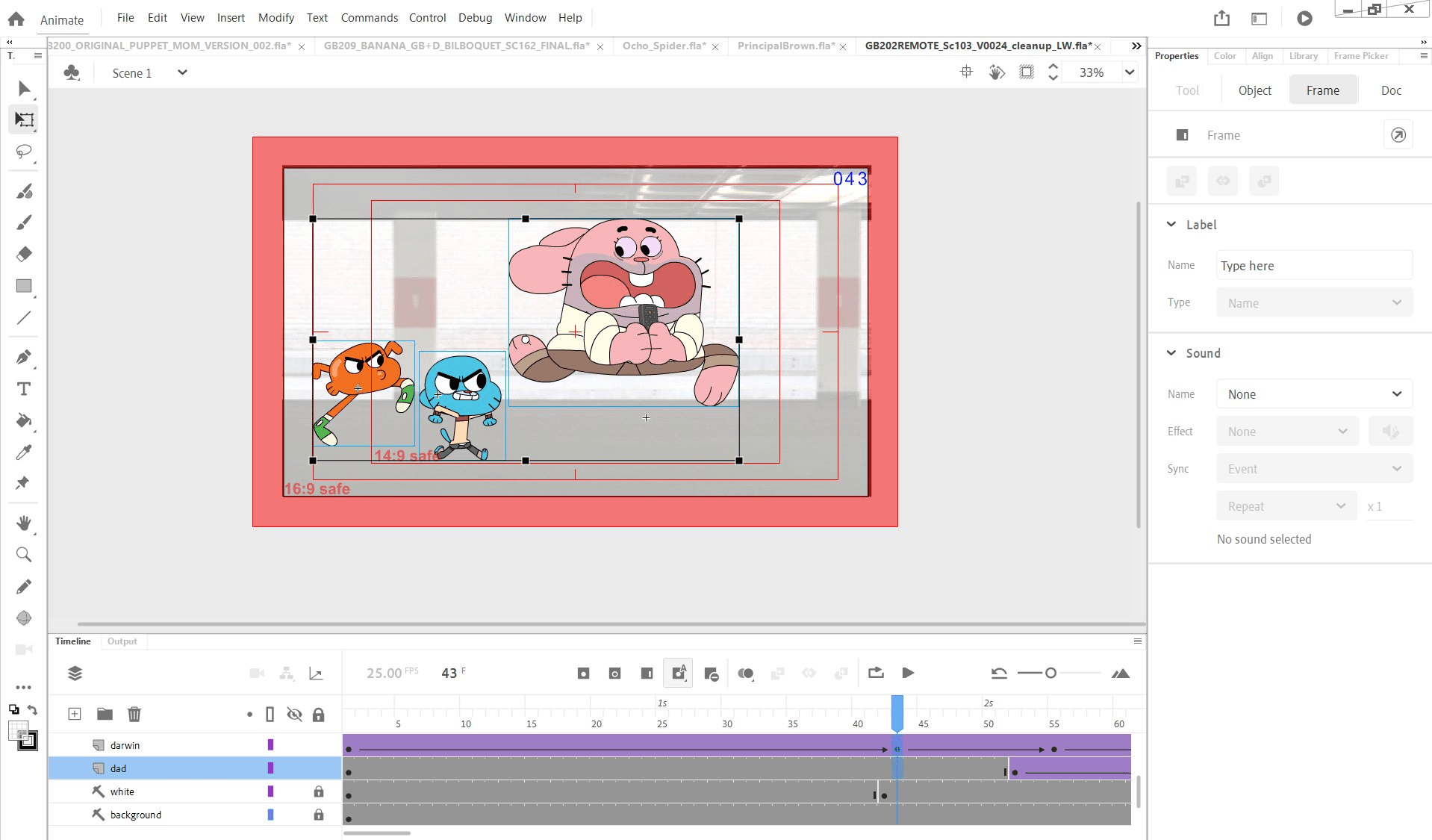Collapse the Label section
1432x840 pixels.
[x=1171, y=224]
